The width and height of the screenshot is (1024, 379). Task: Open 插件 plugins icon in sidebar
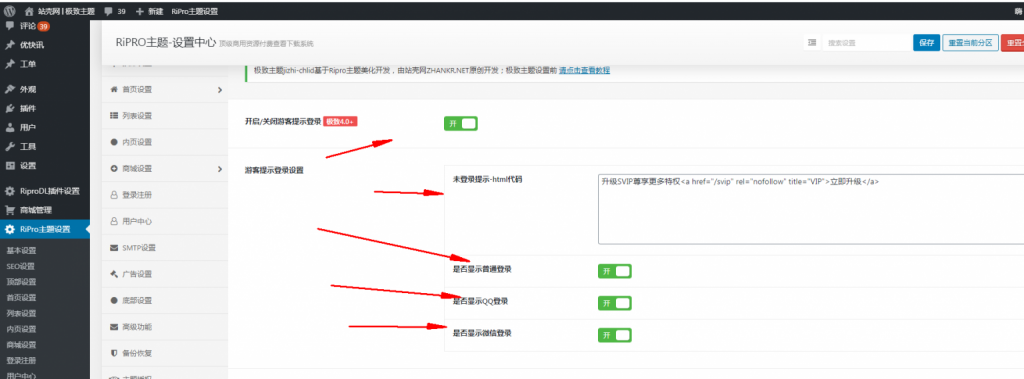[x=10, y=108]
